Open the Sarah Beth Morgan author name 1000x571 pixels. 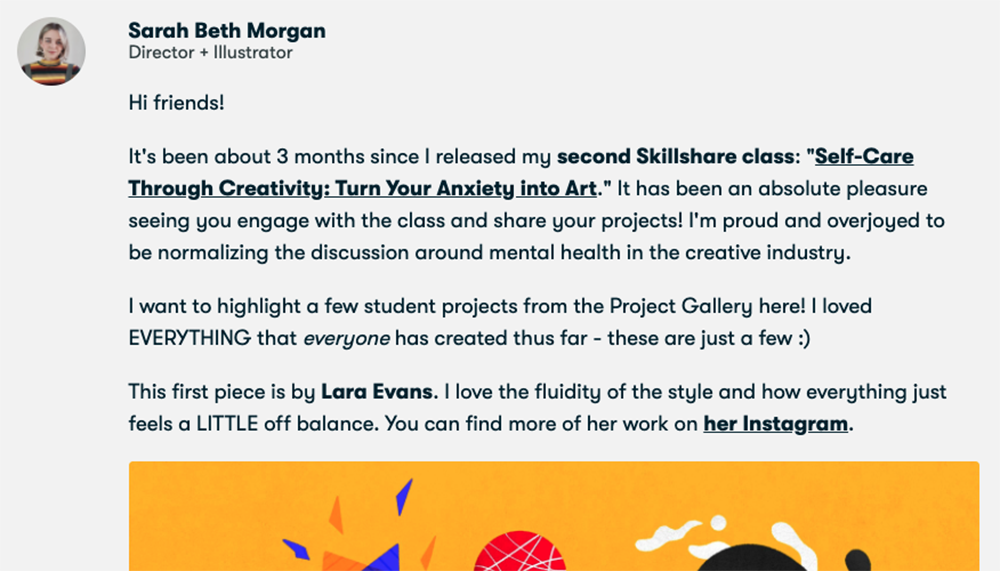click(x=227, y=31)
